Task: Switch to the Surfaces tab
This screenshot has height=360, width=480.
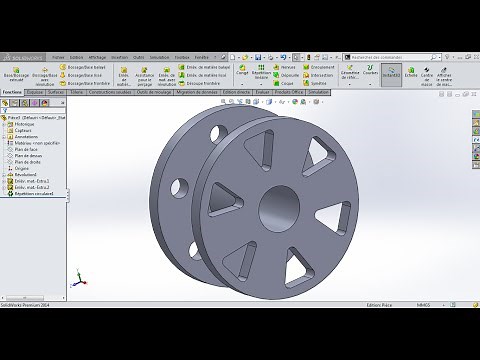Action: [x=56, y=92]
